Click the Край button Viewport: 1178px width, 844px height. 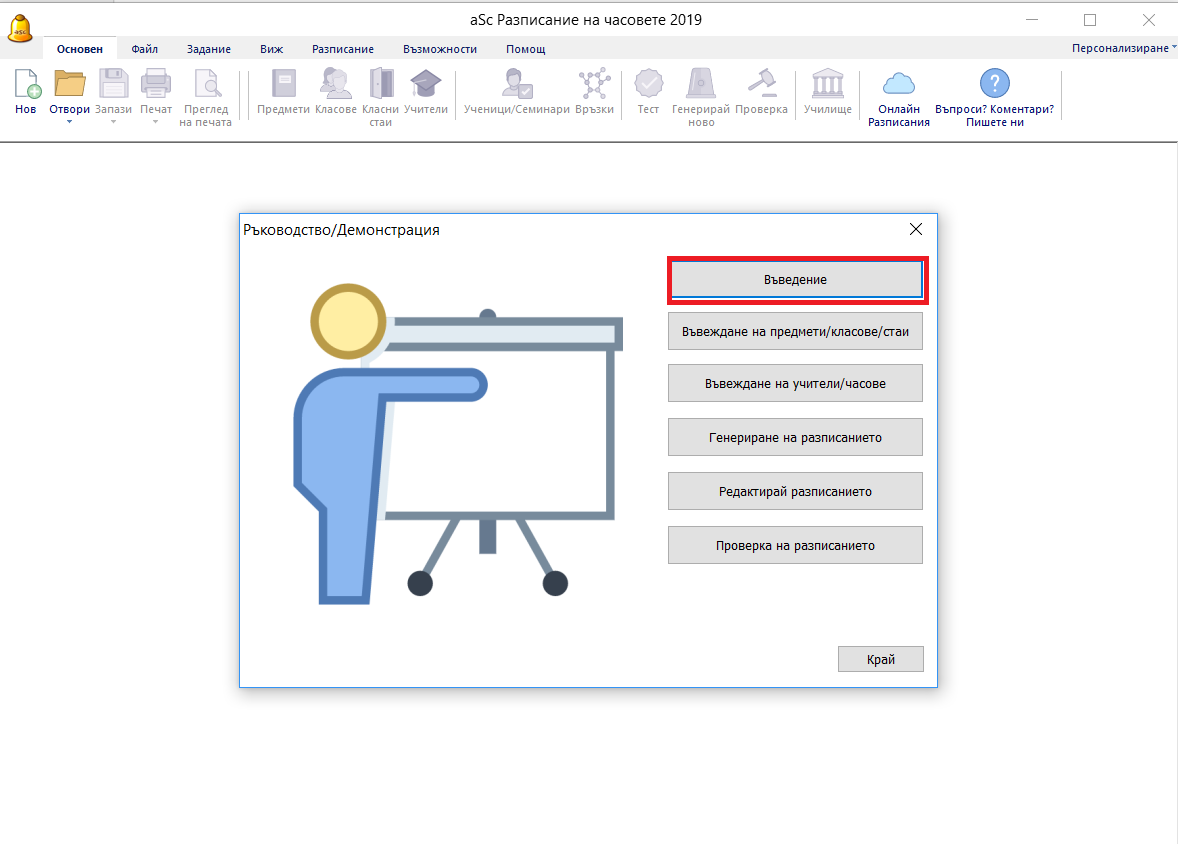[x=880, y=659]
